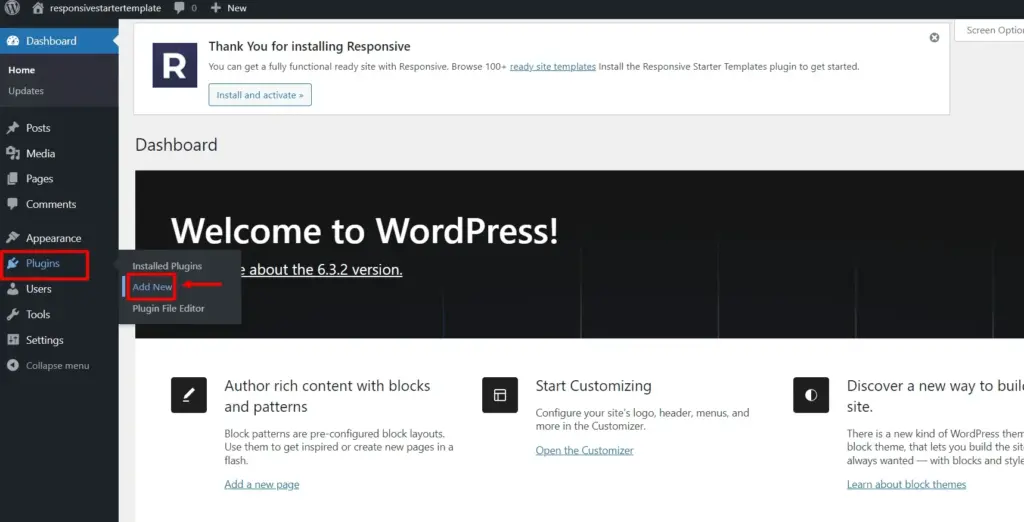Open Learn about block themes link

point(906,485)
